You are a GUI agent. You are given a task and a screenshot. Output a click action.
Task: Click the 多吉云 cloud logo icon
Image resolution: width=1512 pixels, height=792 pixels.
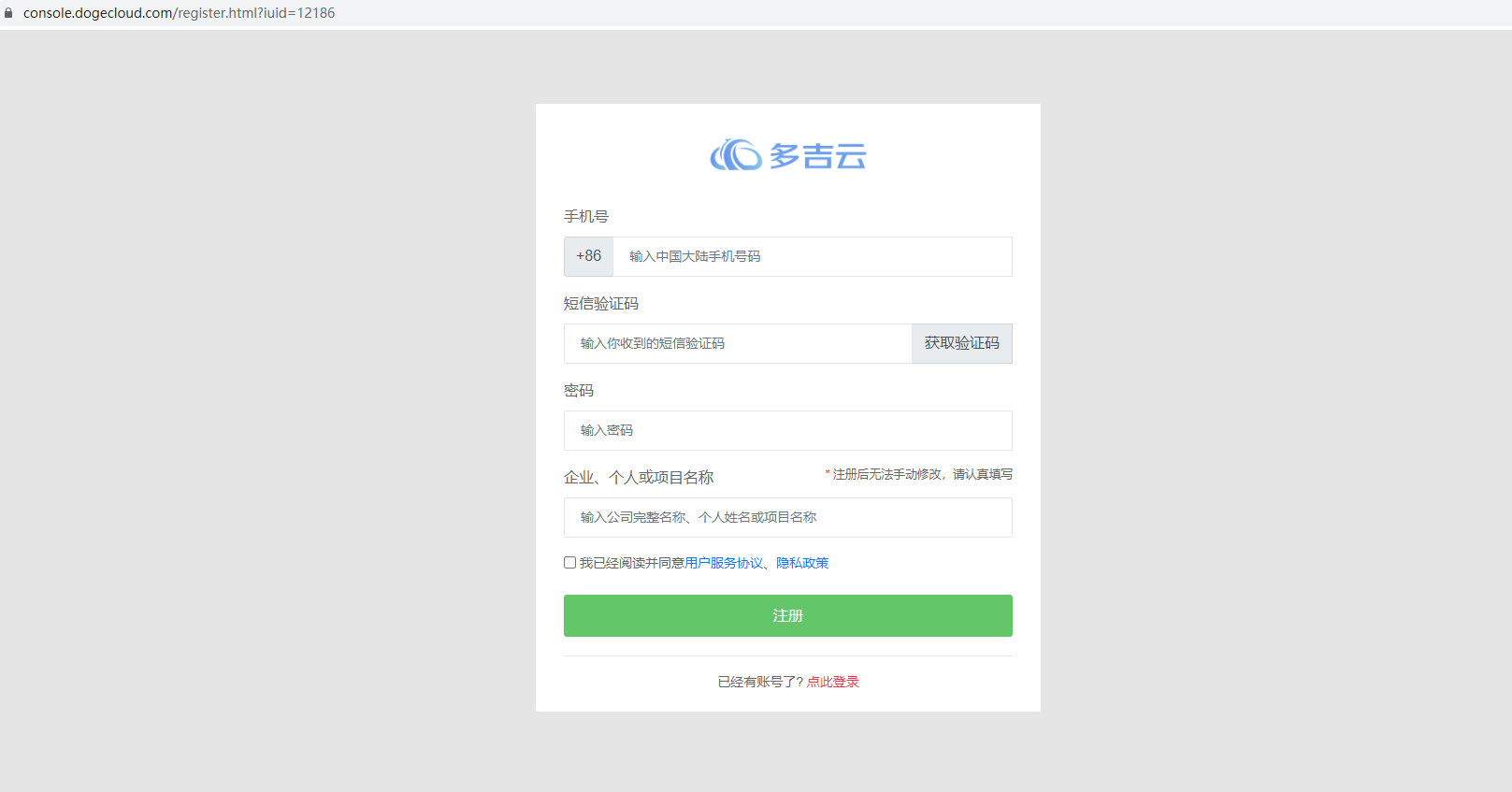[x=736, y=155]
